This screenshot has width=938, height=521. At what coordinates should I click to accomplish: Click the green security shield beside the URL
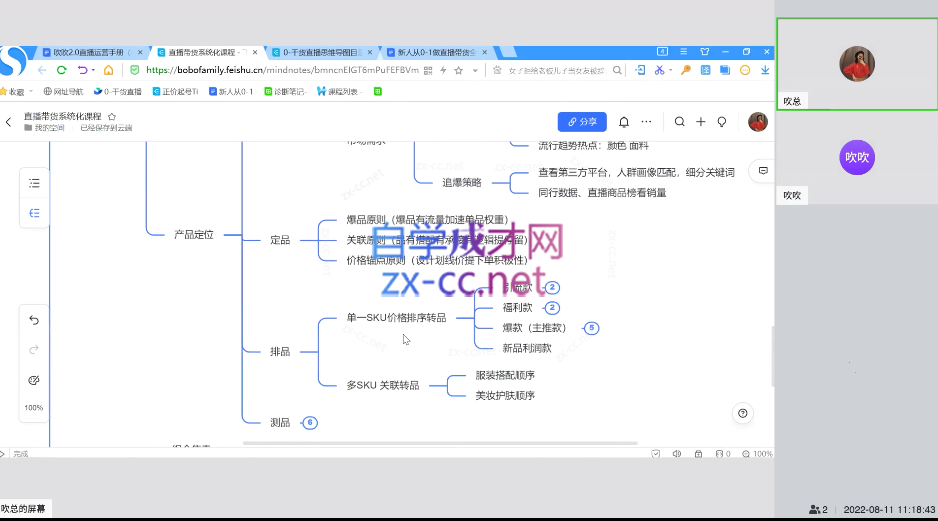click(x=135, y=70)
